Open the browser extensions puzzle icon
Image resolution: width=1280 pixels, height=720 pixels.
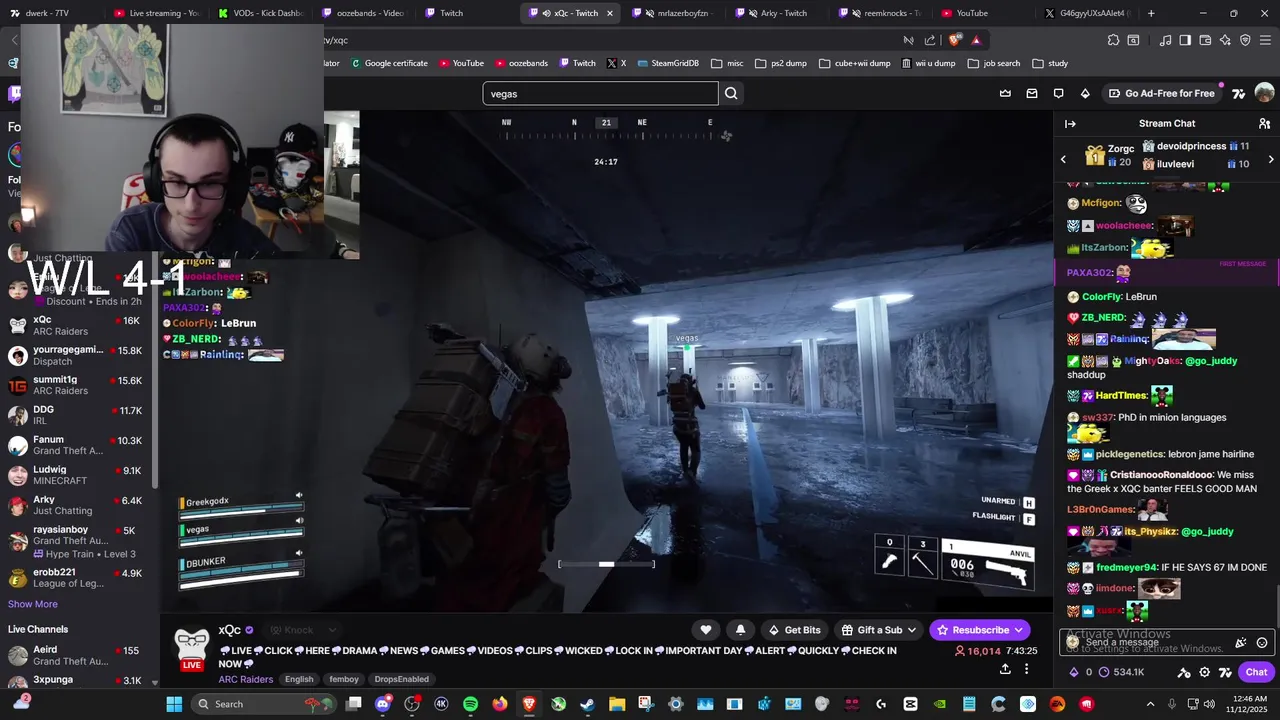point(1113,40)
